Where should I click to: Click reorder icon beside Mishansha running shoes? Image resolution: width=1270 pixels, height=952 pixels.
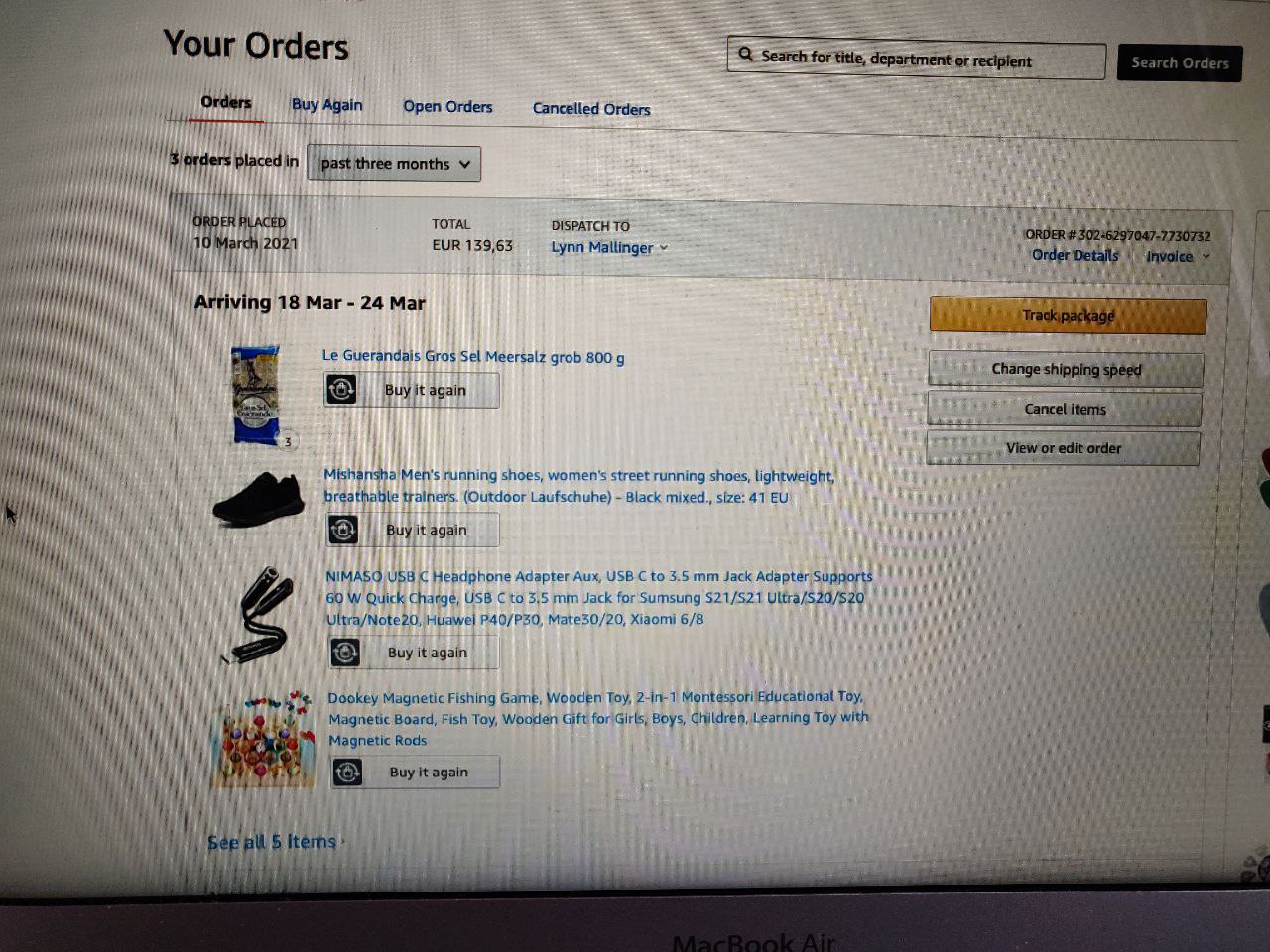pos(343,530)
